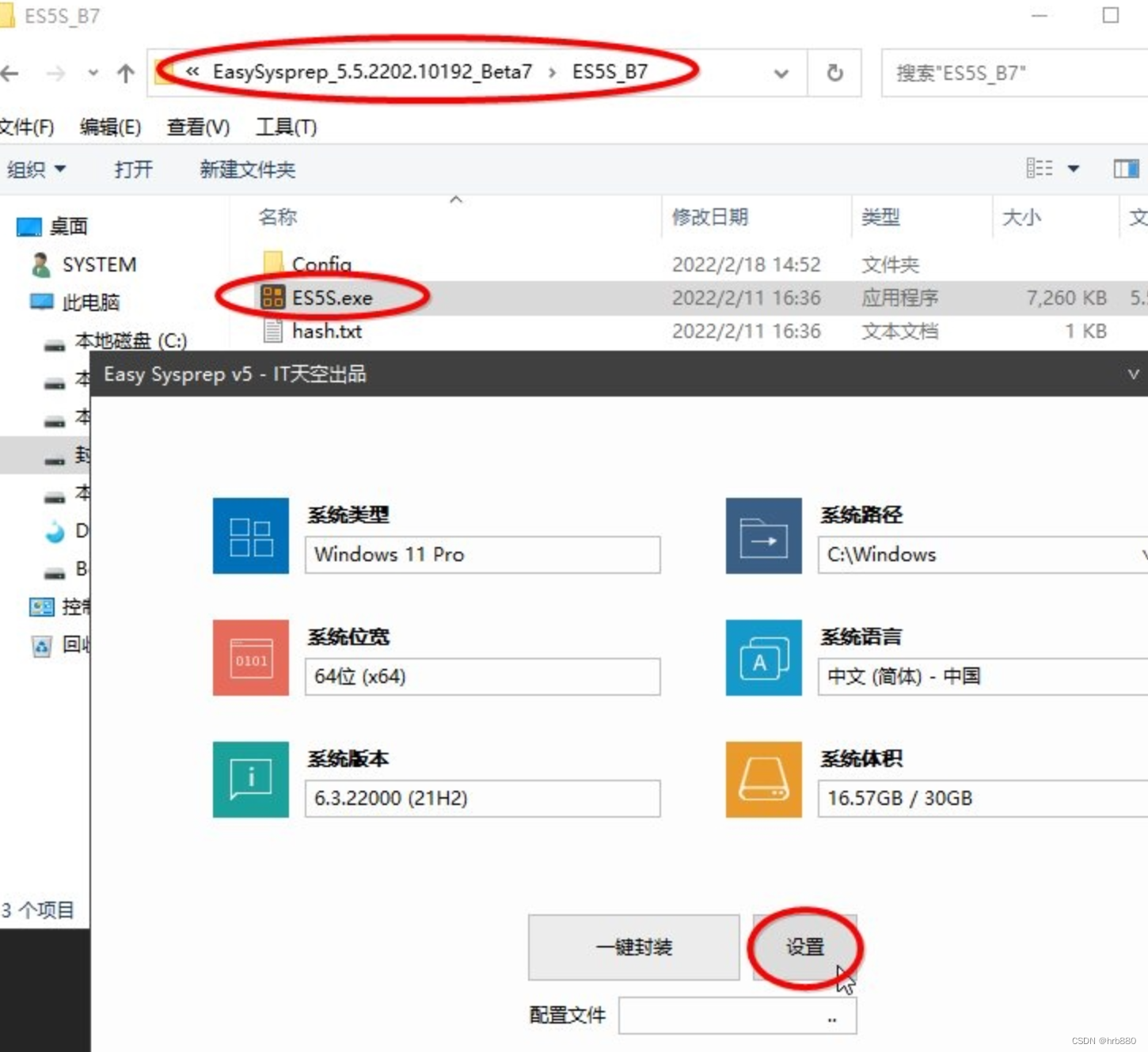This screenshot has height=1052, width=1148.
Task: Refresh the current folder
Action: tap(834, 73)
